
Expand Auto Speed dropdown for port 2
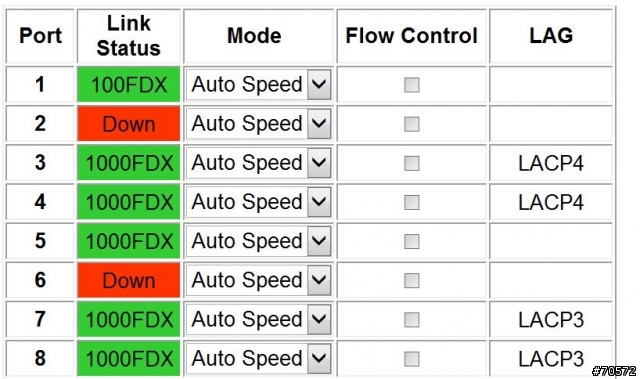point(258,124)
